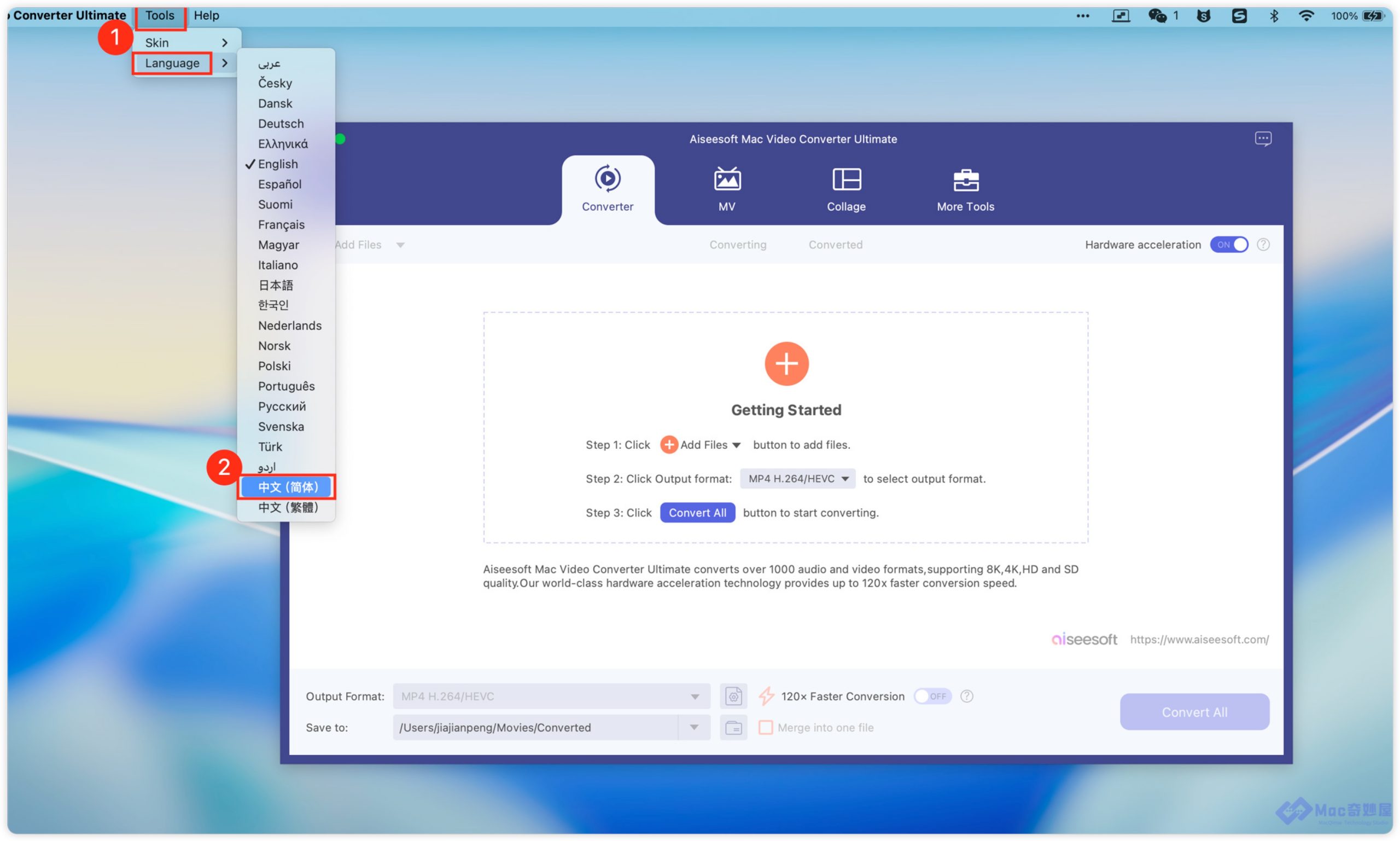Enable the 120× Faster Conversion toggle
The height and width of the screenshot is (841, 1400).
932,696
